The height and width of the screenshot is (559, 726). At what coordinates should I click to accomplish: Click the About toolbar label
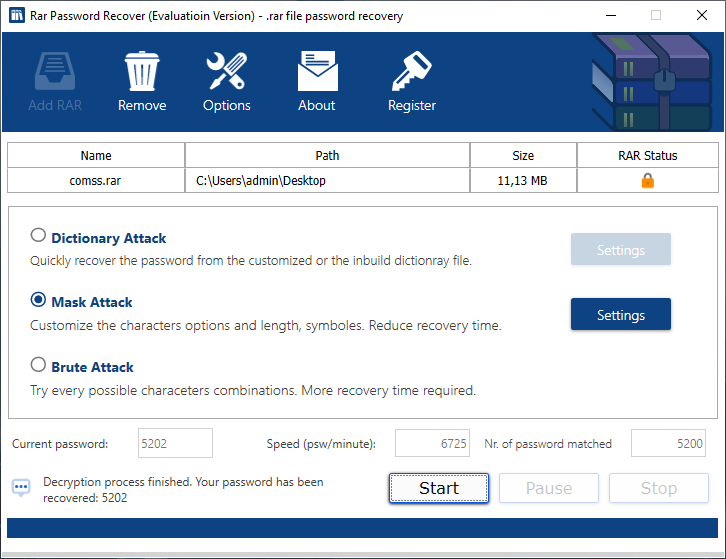pyautogui.click(x=317, y=105)
